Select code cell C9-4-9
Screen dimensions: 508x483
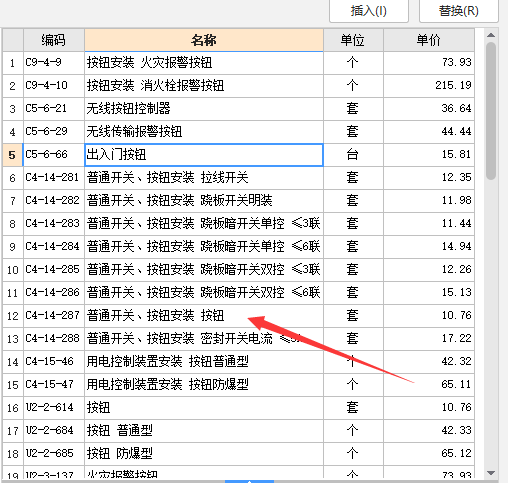[54, 63]
